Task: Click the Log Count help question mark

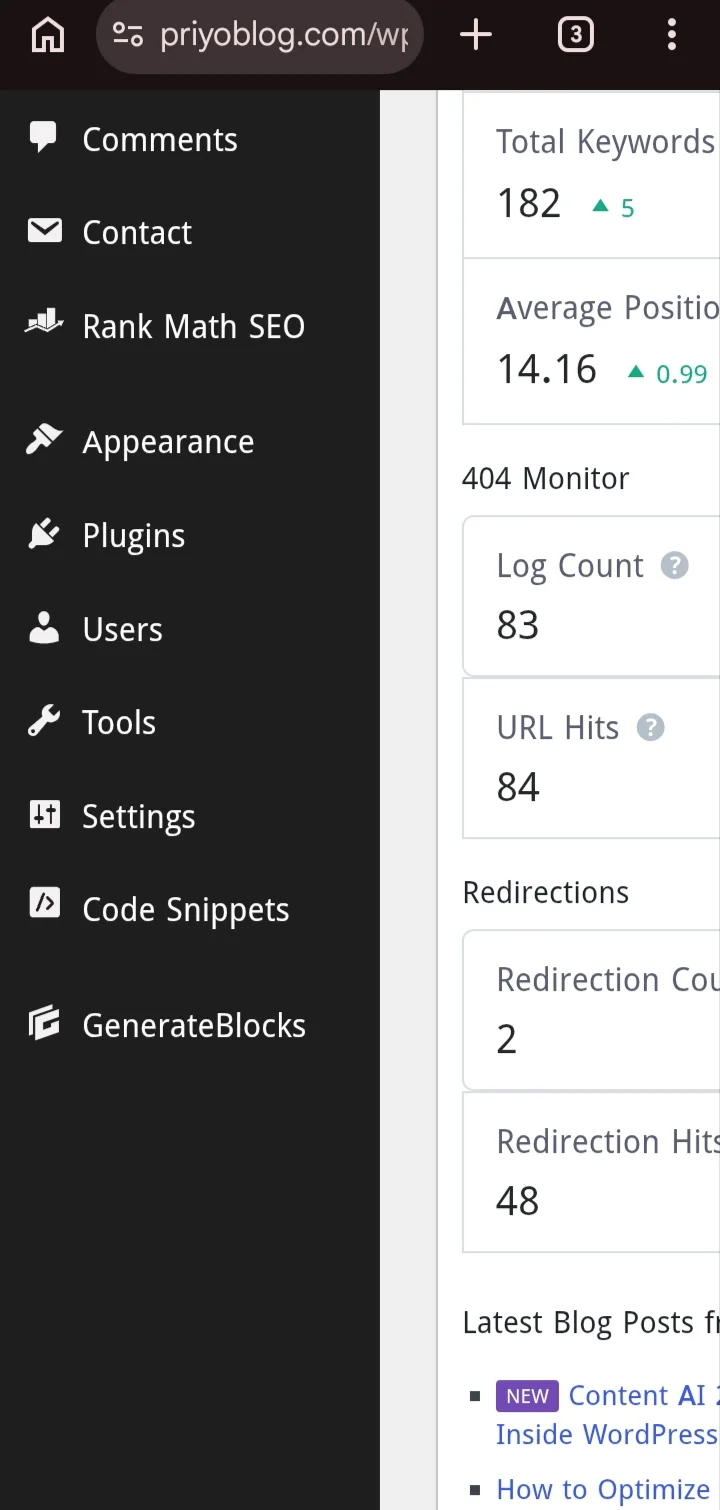Action: click(x=675, y=566)
